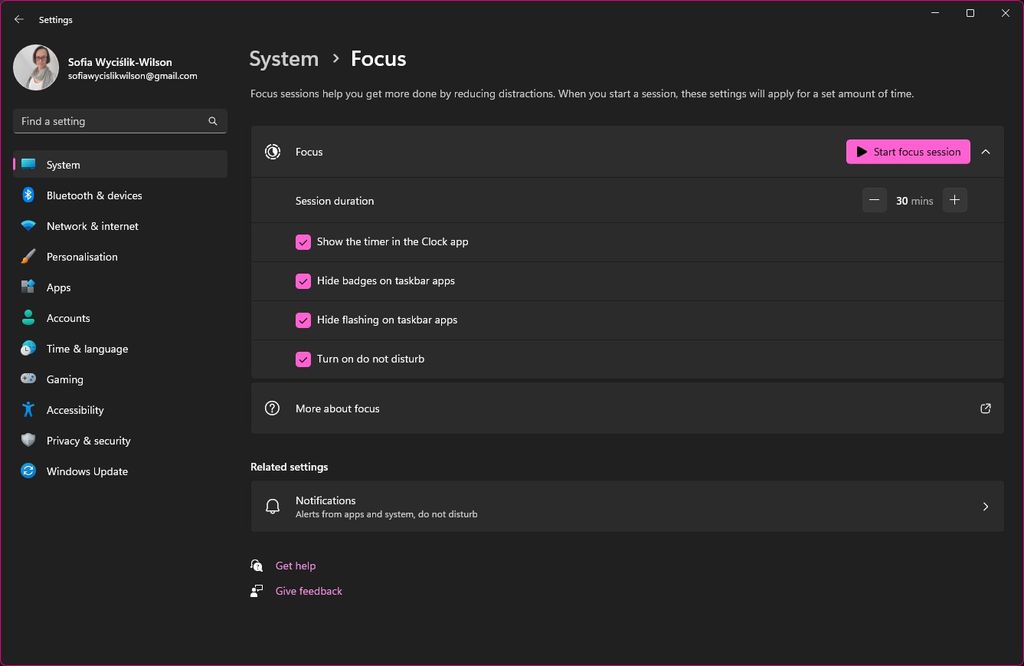The width and height of the screenshot is (1024, 666).
Task: Click the Personalisation brush icon
Action: 27,256
